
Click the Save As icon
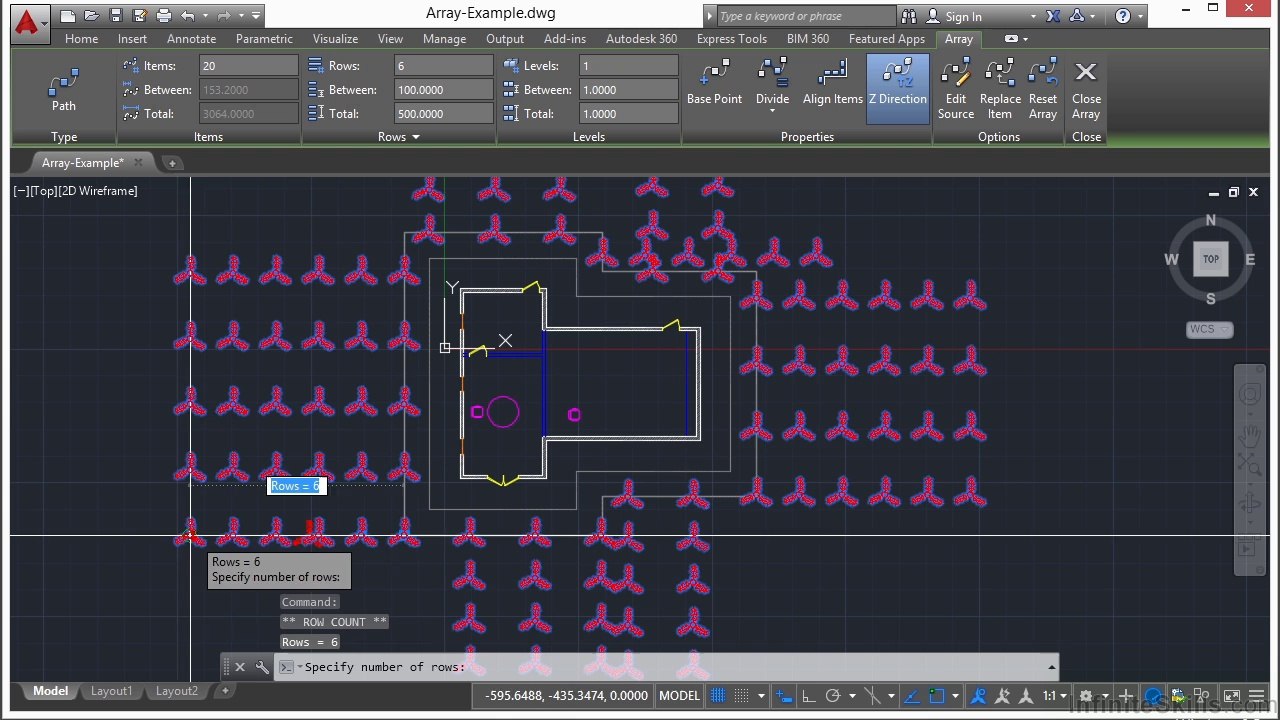pos(139,16)
